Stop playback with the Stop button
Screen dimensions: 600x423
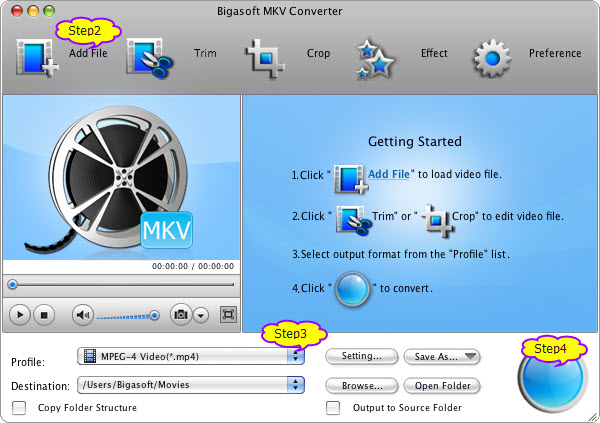(x=44, y=315)
